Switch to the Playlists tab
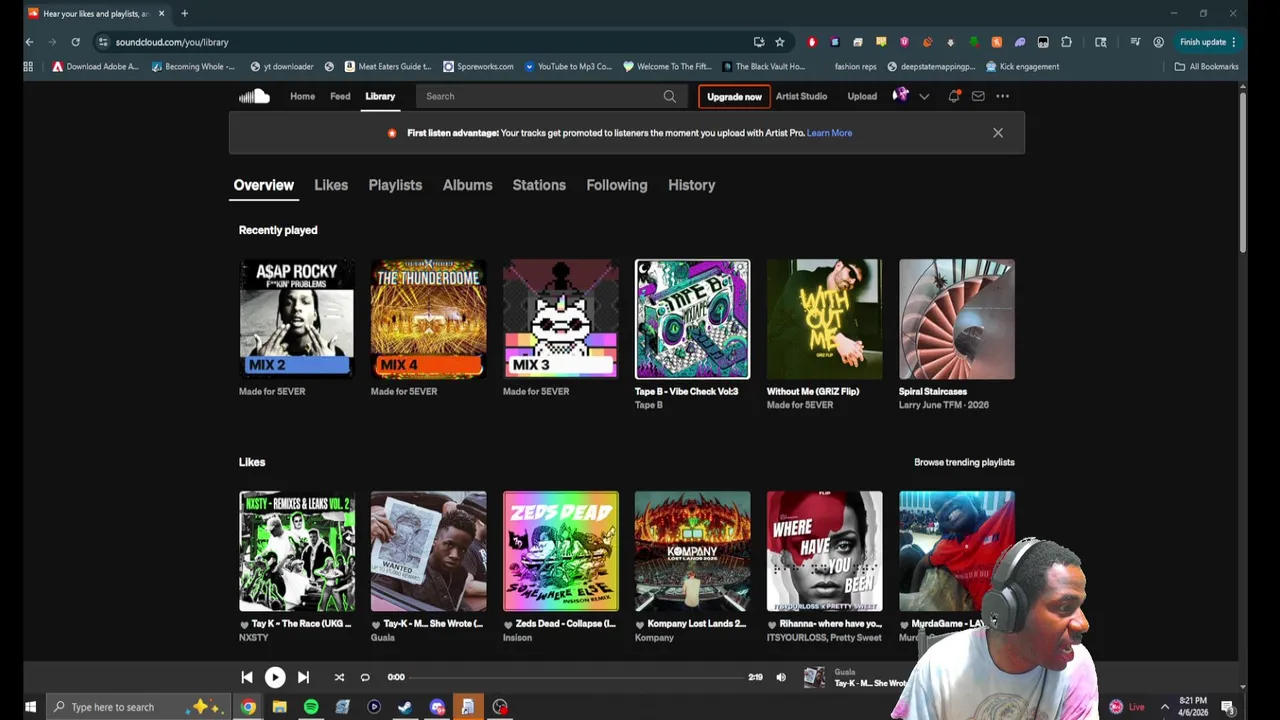This screenshot has width=1280, height=720. point(395,185)
